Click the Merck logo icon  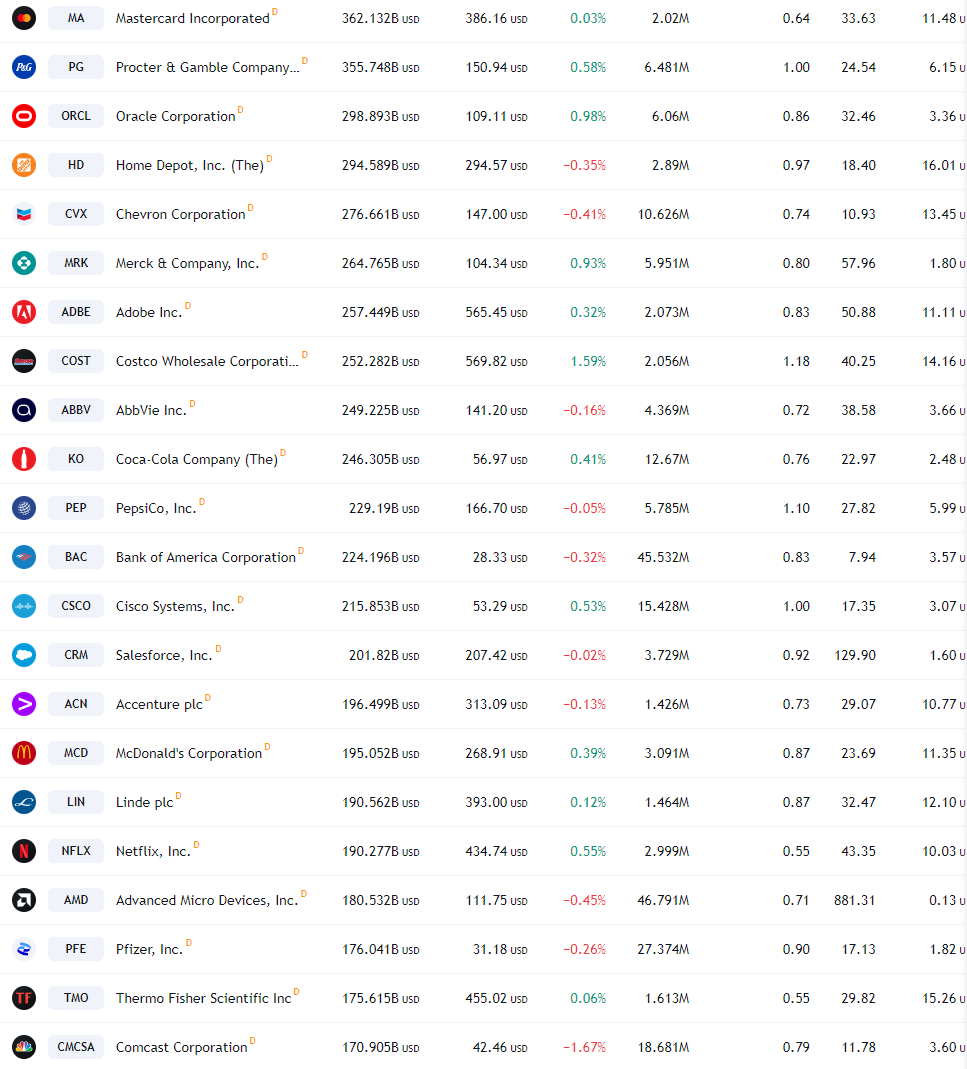point(24,263)
